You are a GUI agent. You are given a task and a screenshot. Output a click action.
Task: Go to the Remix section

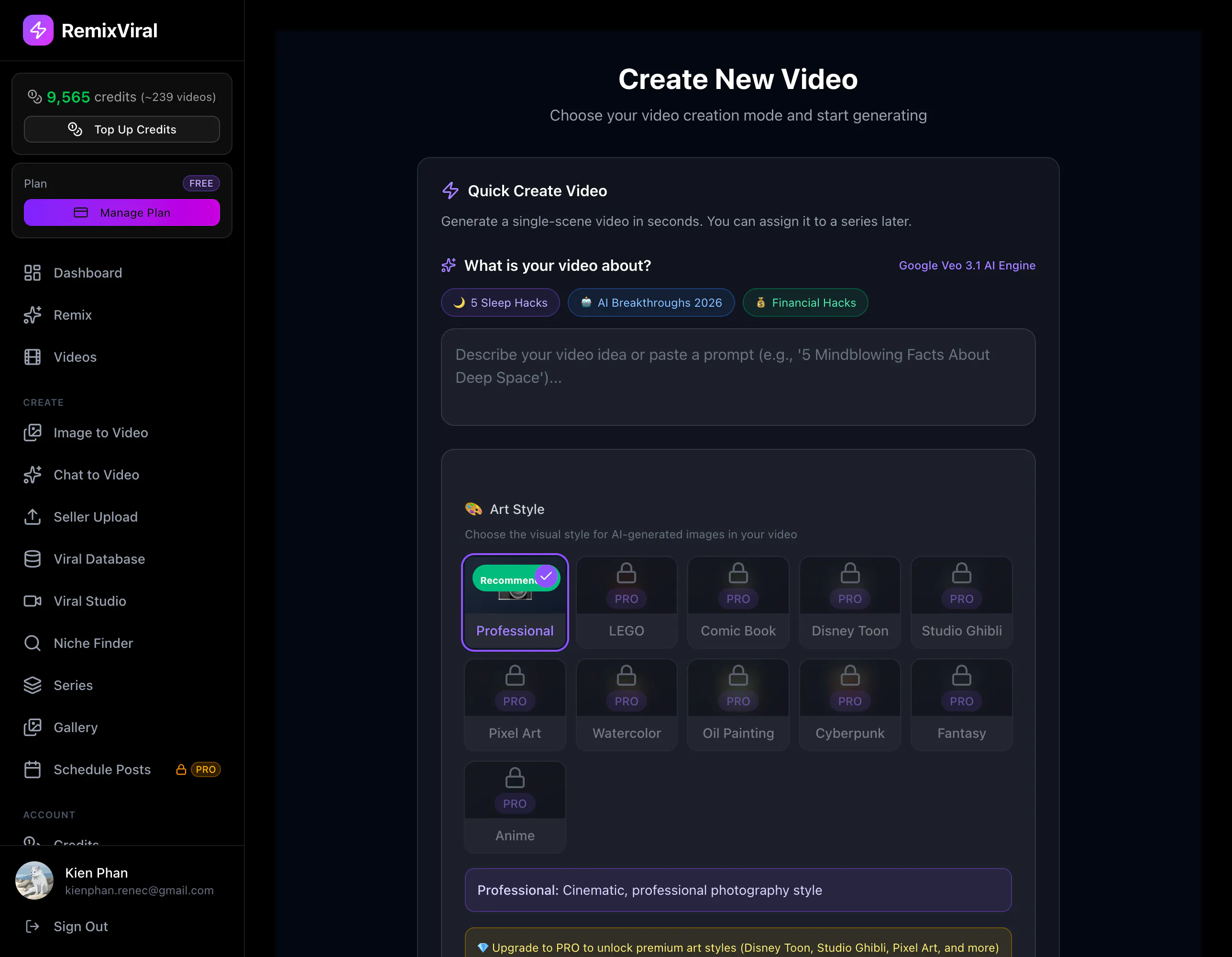(x=122, y=315)
